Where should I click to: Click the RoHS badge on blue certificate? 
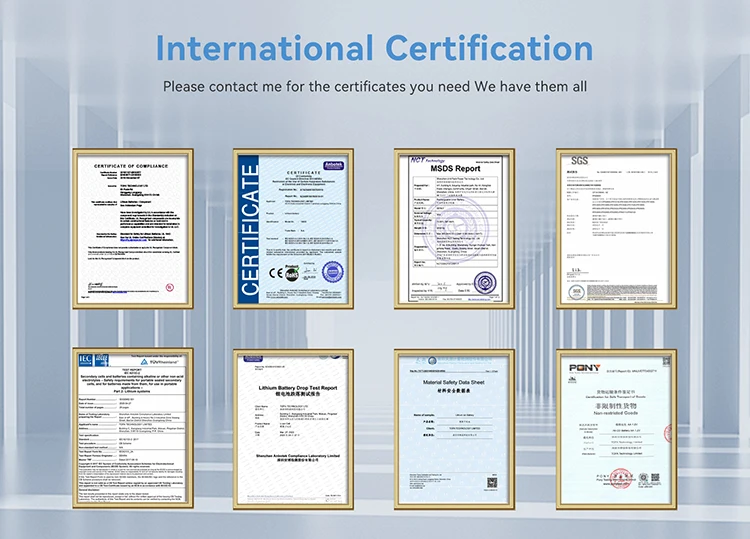click(x=291, y=271)
